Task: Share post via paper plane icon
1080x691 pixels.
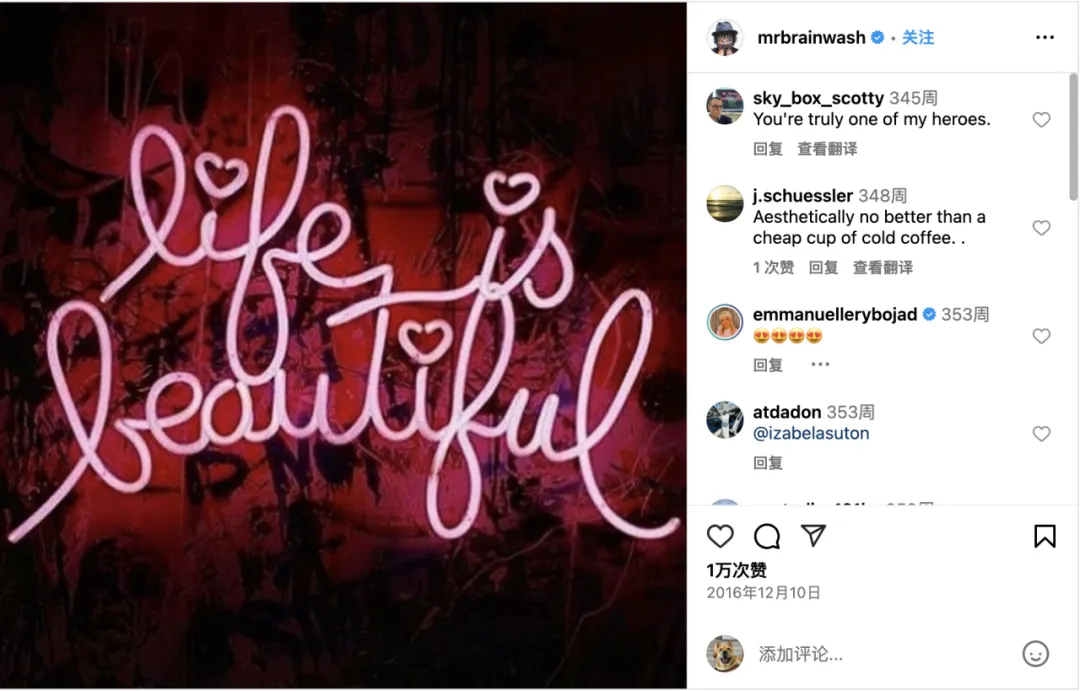Action: click(x=813, y=535)
